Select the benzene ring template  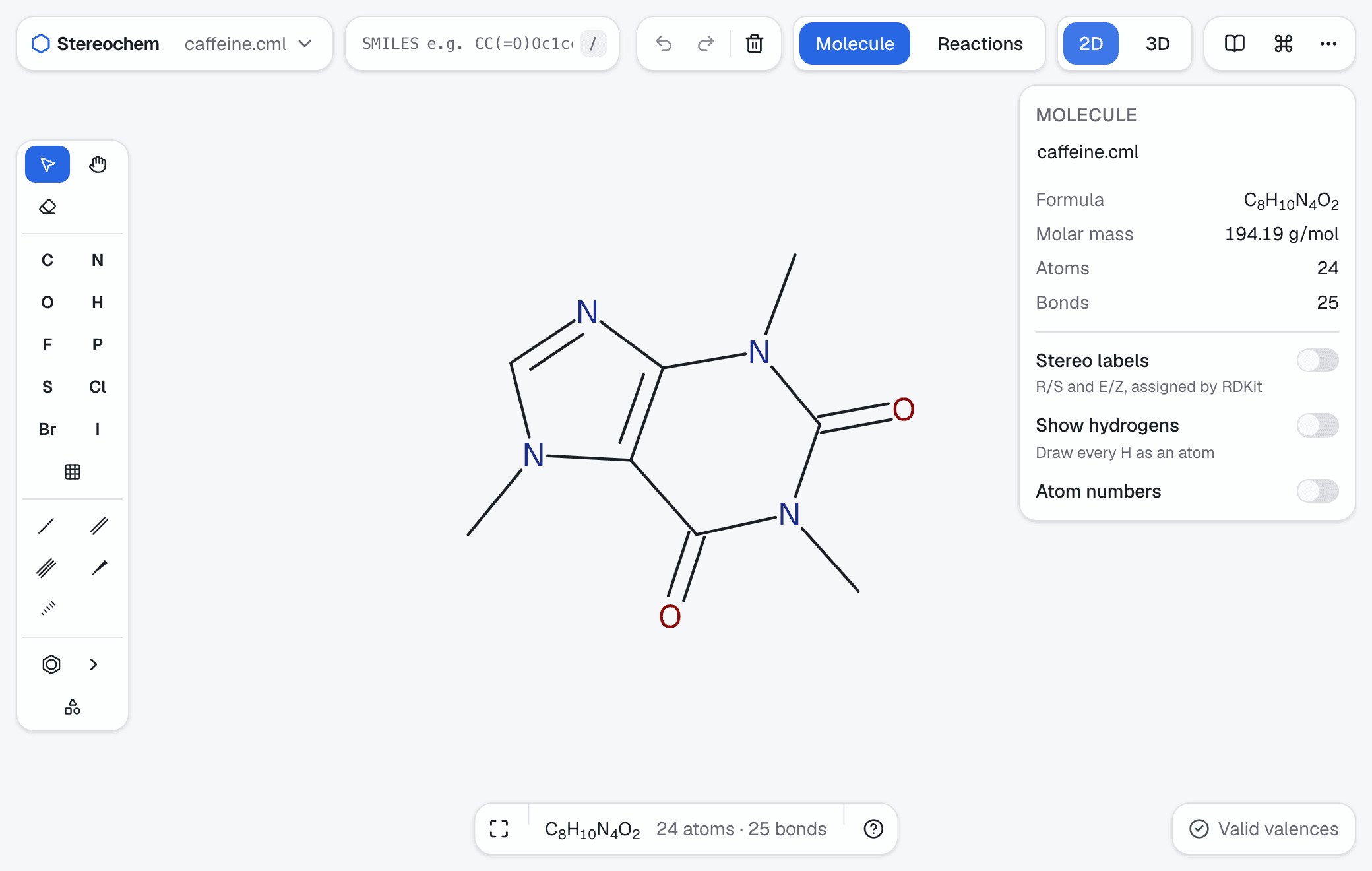tap(51, 664)
